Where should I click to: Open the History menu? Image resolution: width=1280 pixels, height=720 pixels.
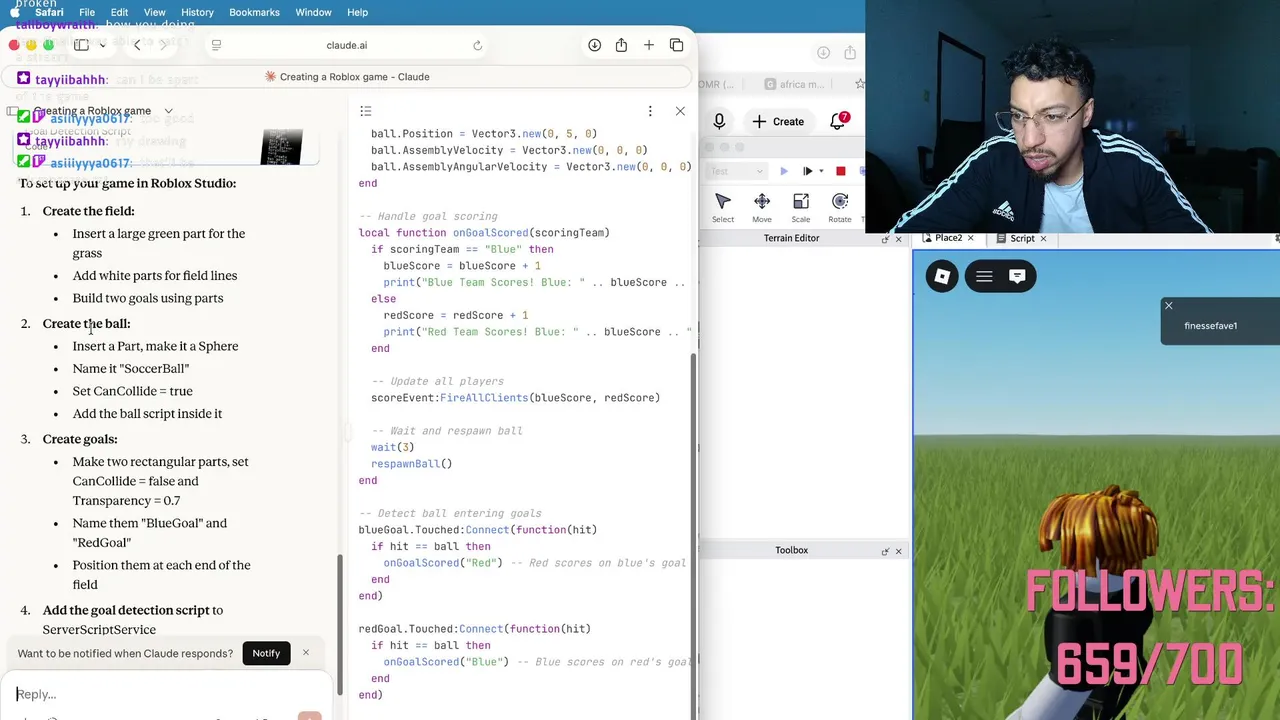[197, 12]
